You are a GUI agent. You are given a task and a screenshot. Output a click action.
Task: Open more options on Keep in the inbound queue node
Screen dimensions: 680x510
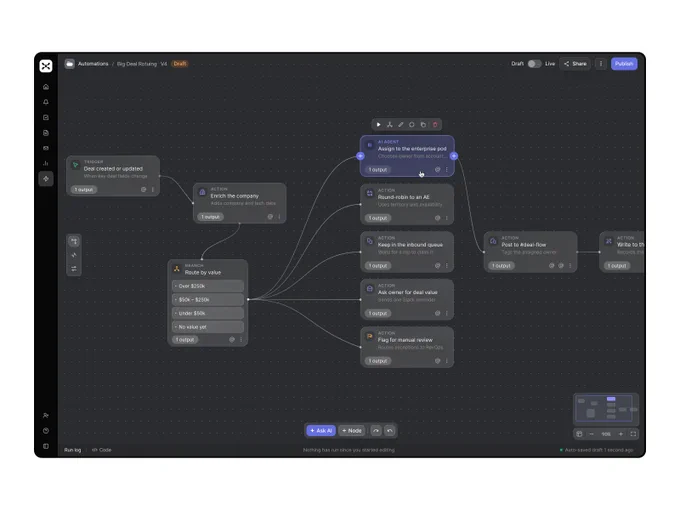click(447, 265)
